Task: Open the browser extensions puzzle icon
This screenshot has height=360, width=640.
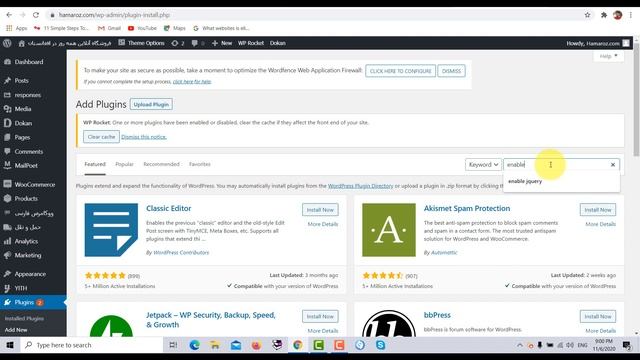Action: [x=604, y=15]
